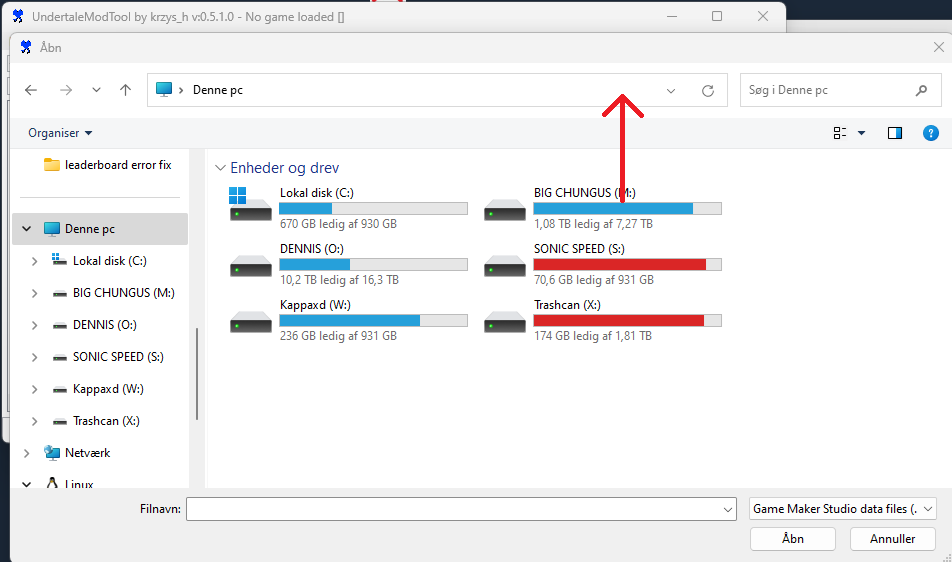Click Lokal disk (C:) drive icon
Image resolution: width=952 pixels, height=562 pixels.
250,204
